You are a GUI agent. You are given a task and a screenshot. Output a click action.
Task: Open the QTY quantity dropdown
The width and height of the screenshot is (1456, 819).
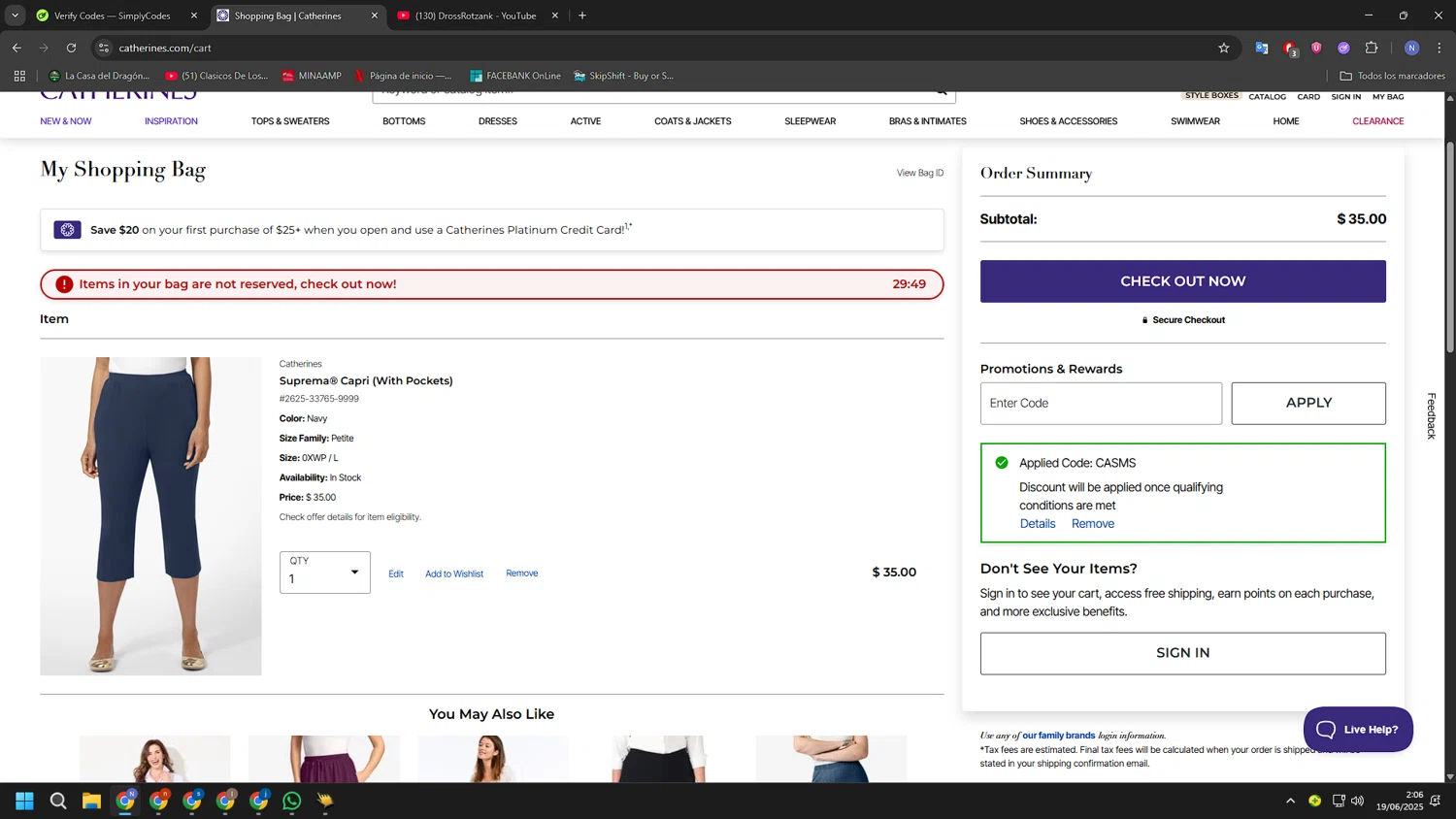point(325,573)
